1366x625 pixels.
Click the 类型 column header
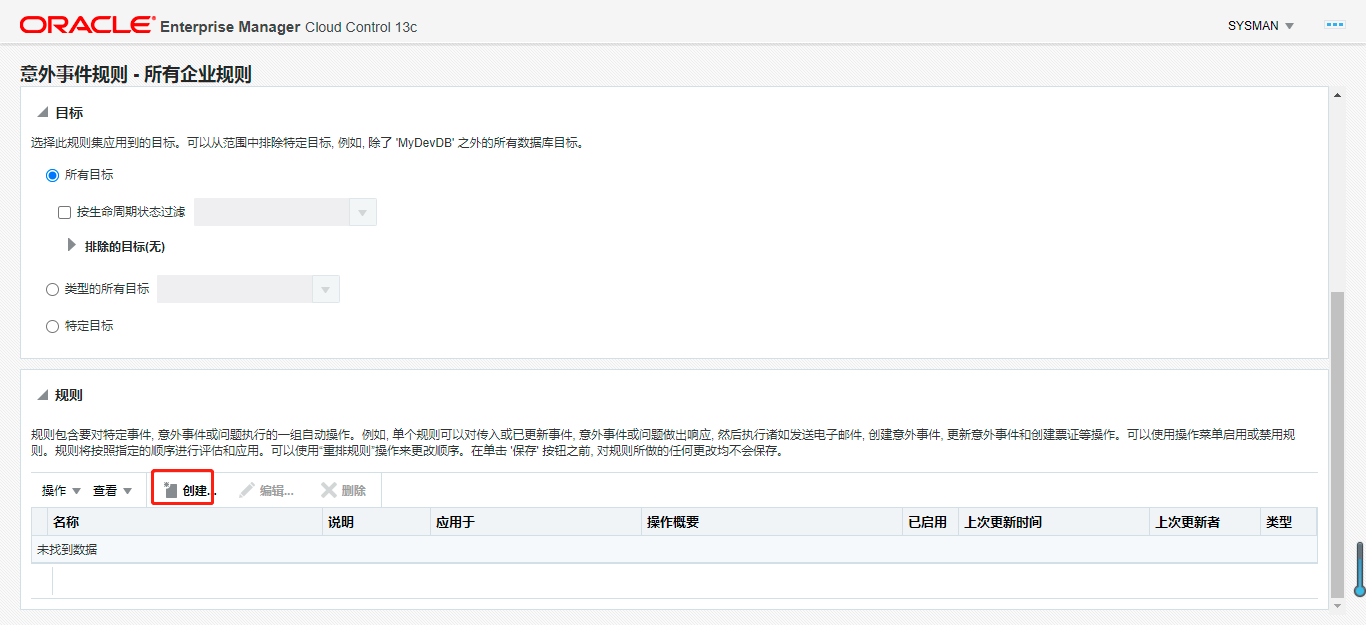1288,522
